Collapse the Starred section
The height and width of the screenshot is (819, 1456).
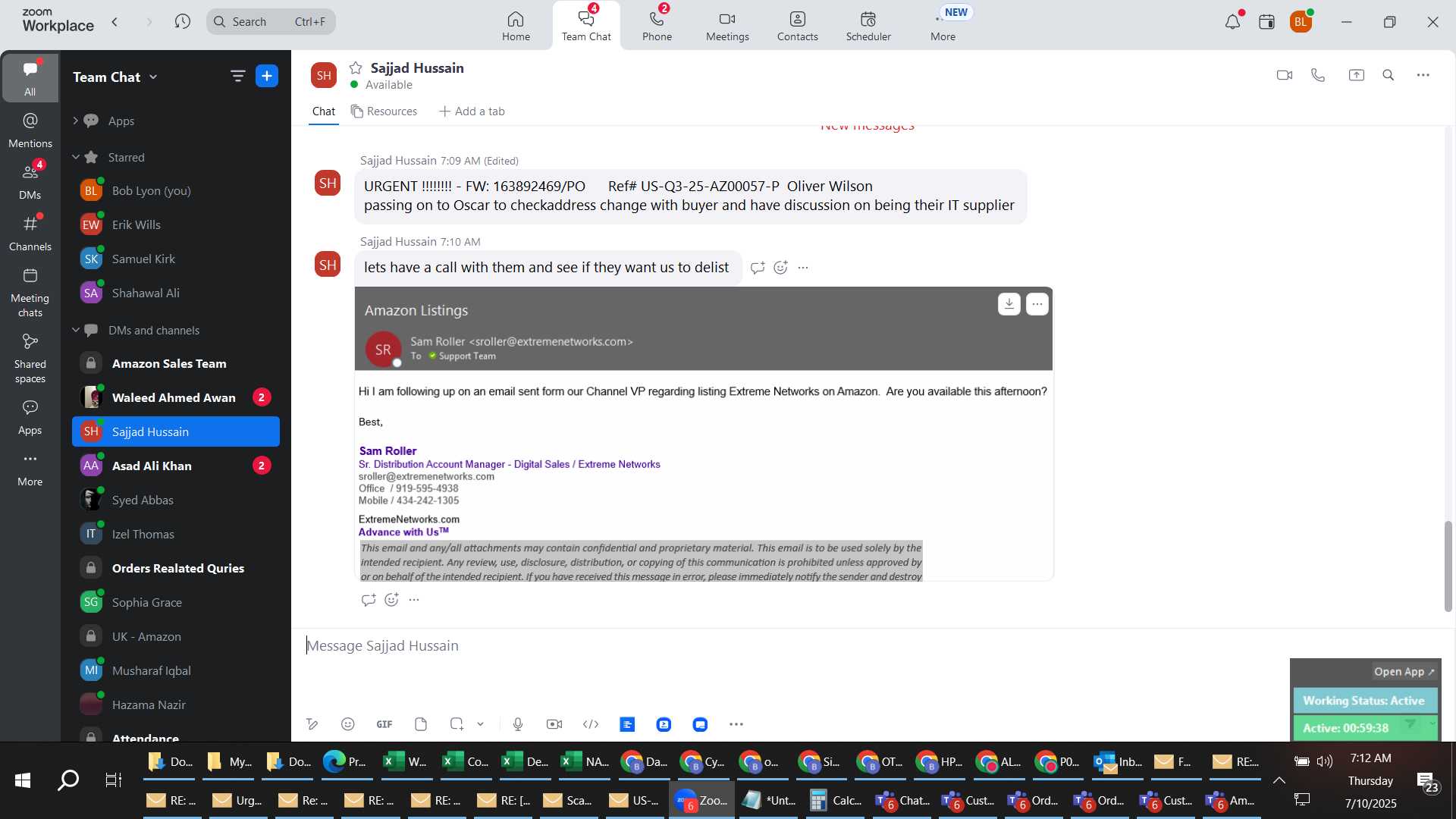tap(75, 157)
